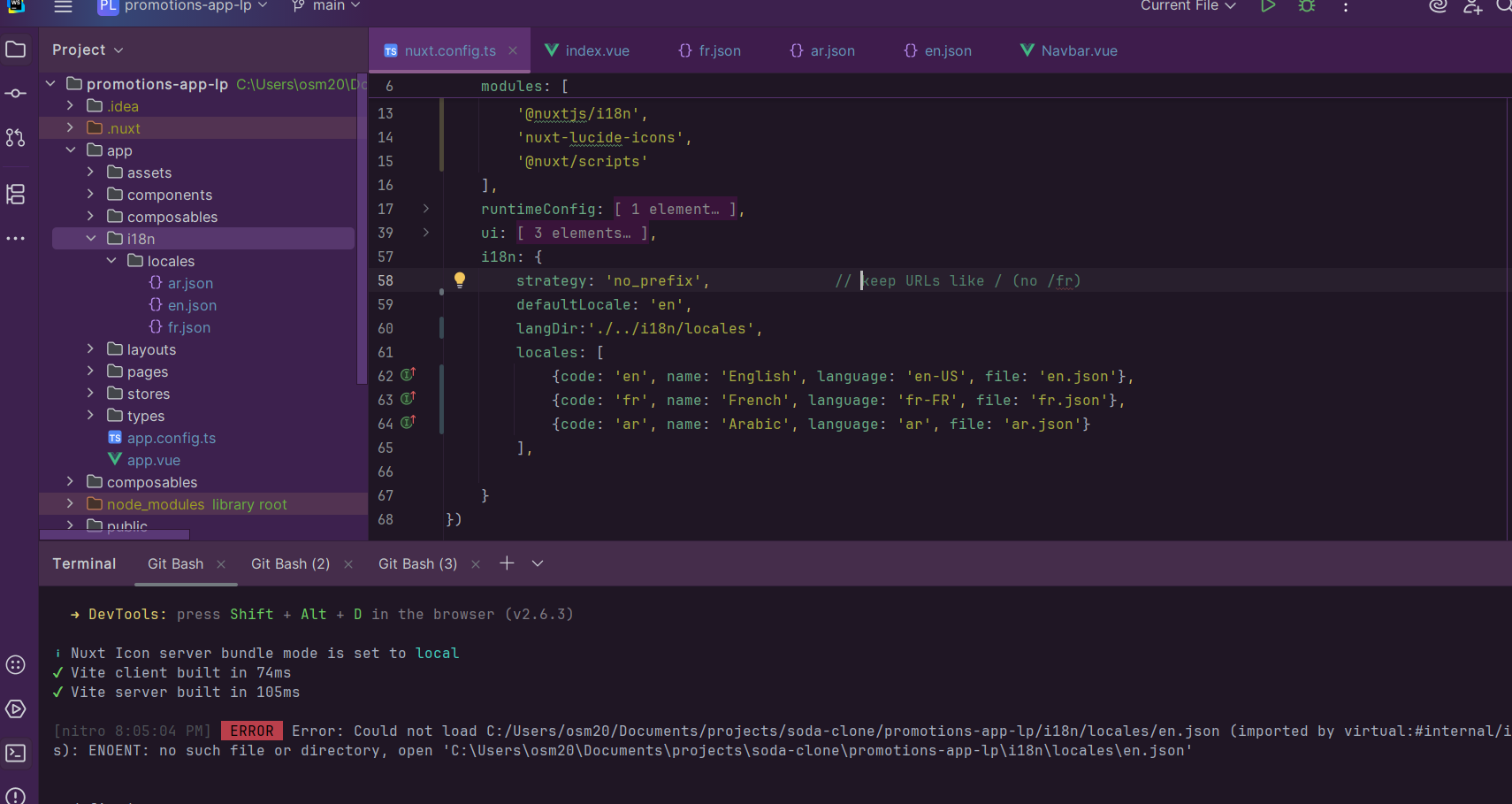This screenshot has width=1512, height=804.
Task: Click the project tree horizontal scrollbar
Action: (114, 534)
